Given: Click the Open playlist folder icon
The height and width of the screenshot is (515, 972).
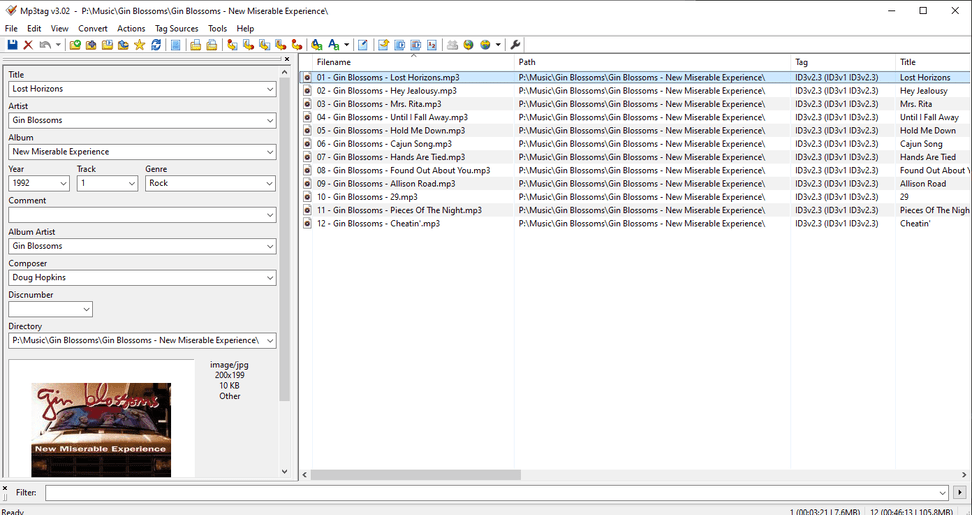Looking at the screenshot, I should (x=107, y=45).
